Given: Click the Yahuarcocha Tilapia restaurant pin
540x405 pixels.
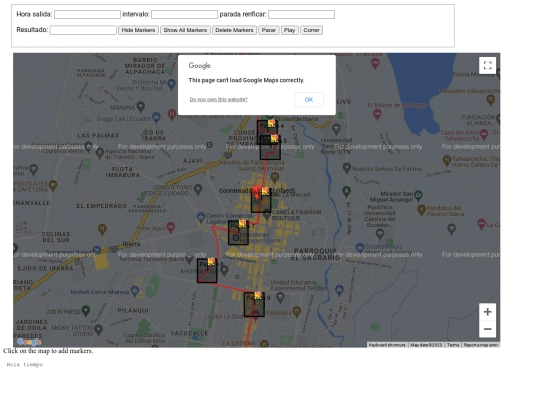Looking at the screenshot, I should coord(447,160).
